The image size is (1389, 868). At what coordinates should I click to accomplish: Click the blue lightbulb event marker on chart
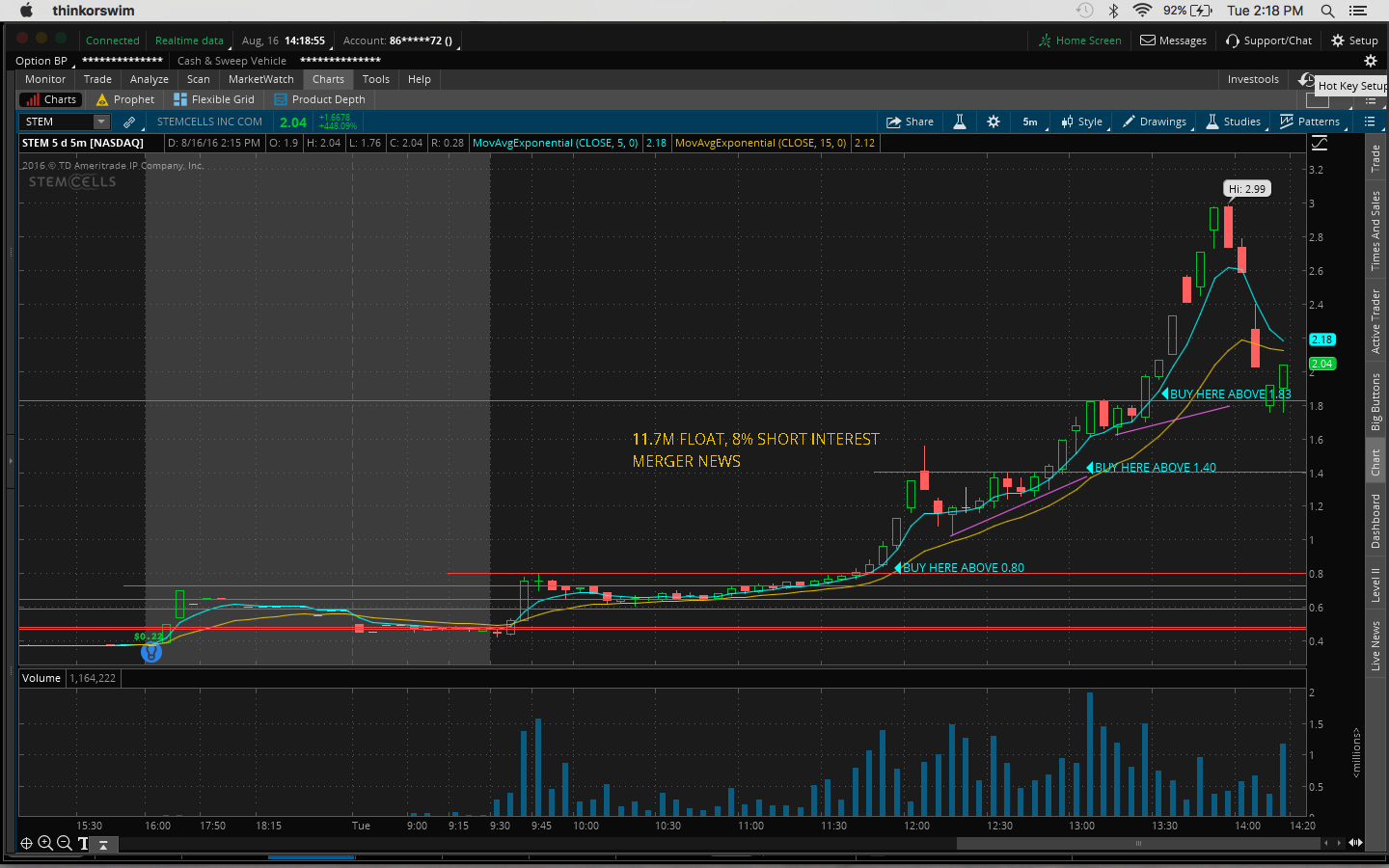(151, 653)
